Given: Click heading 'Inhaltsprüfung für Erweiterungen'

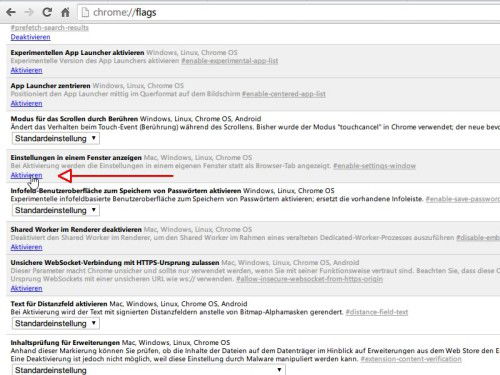Looking at the screenshot, I should click(65, 343).
